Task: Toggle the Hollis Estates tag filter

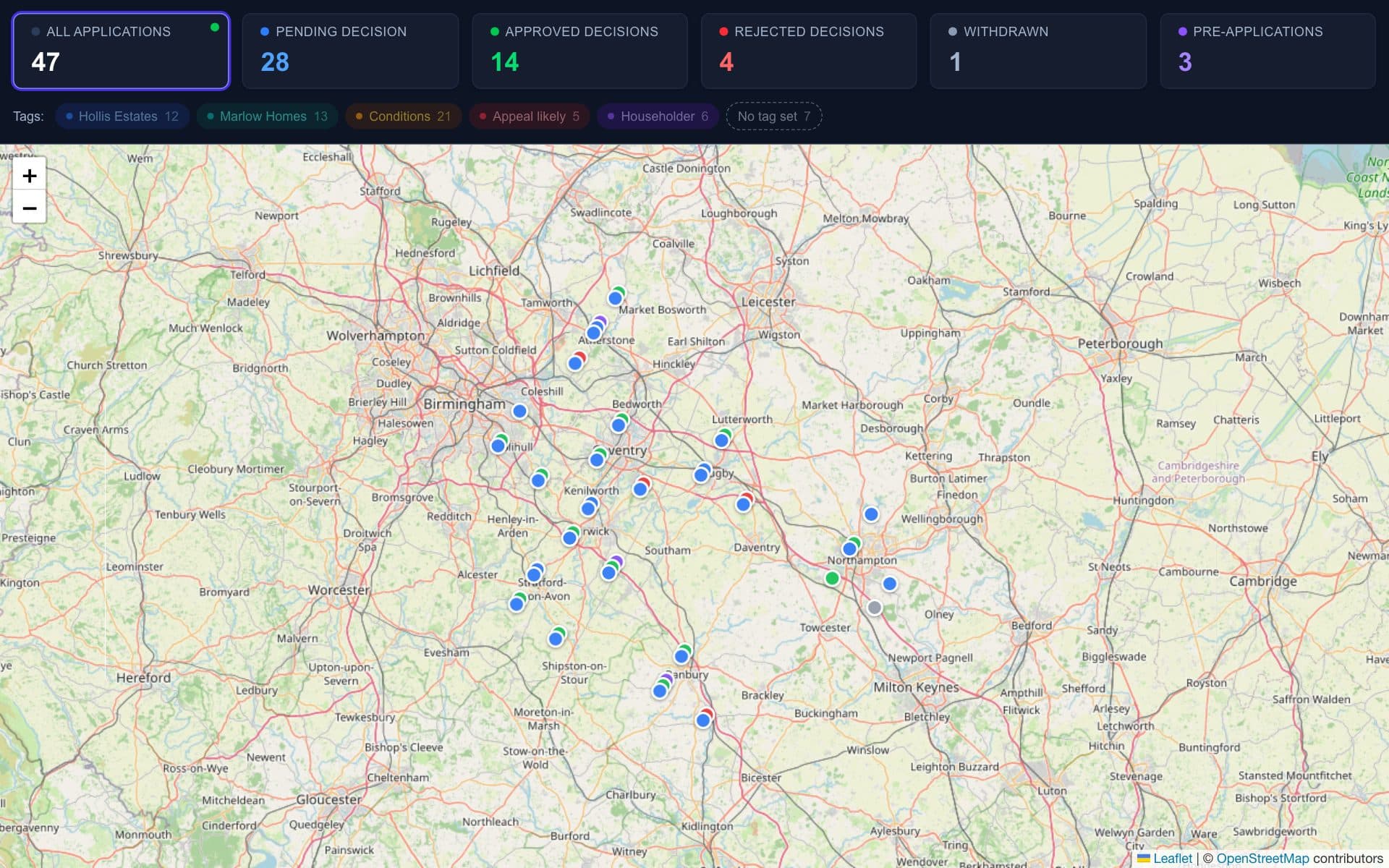Action: tap(122, 116)
